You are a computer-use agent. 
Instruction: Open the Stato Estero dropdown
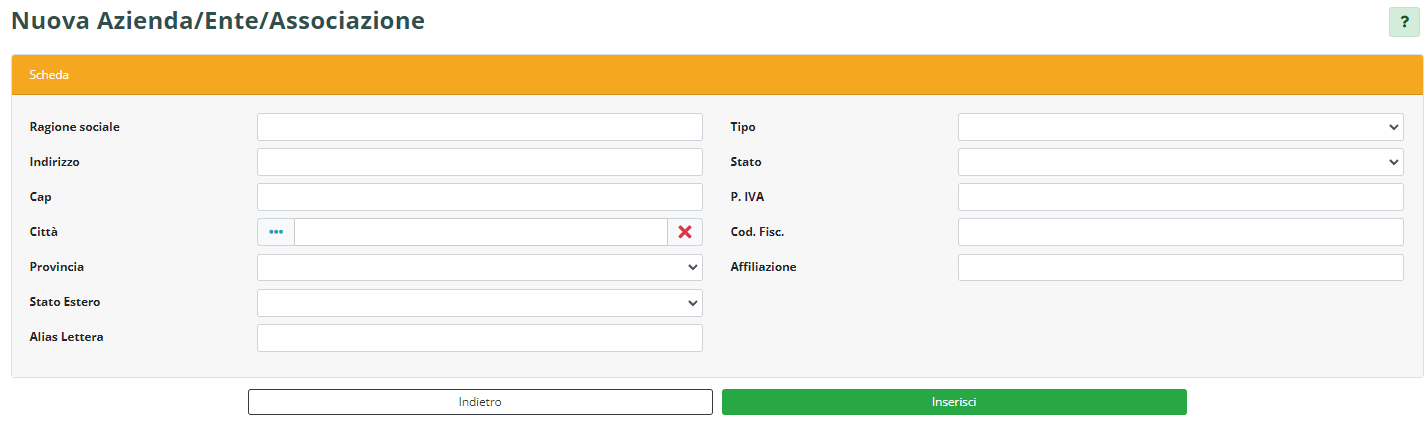(479, 302)
